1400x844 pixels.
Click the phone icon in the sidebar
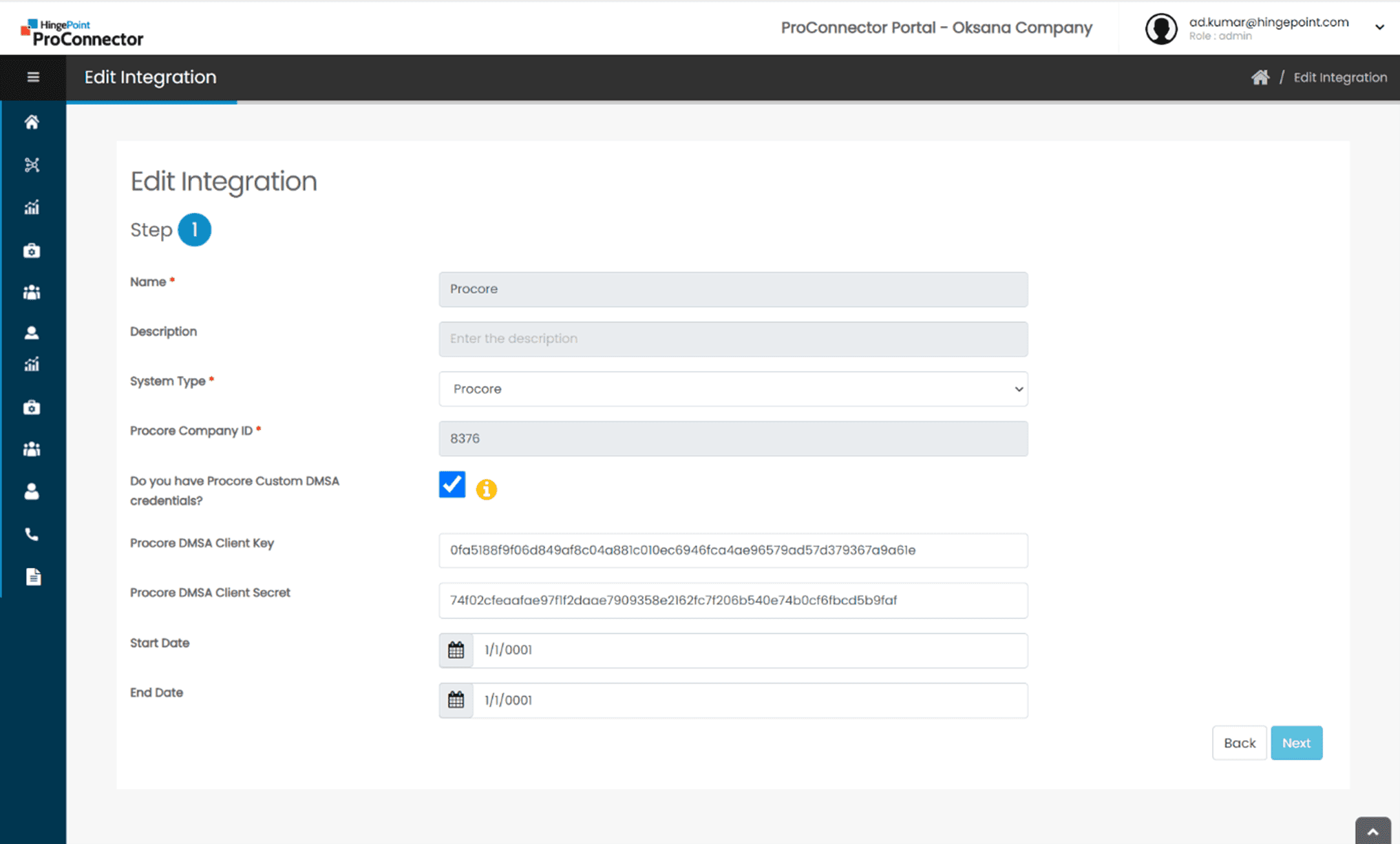point(32,534)
